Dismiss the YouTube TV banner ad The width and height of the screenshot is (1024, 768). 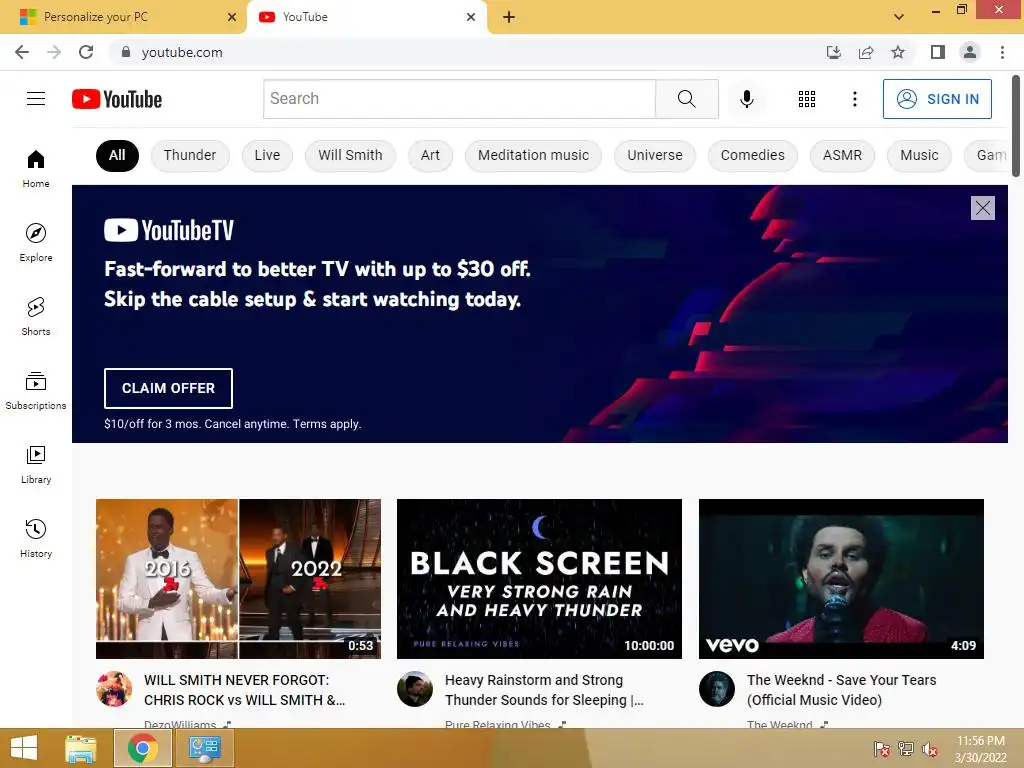tap(983, 208)
